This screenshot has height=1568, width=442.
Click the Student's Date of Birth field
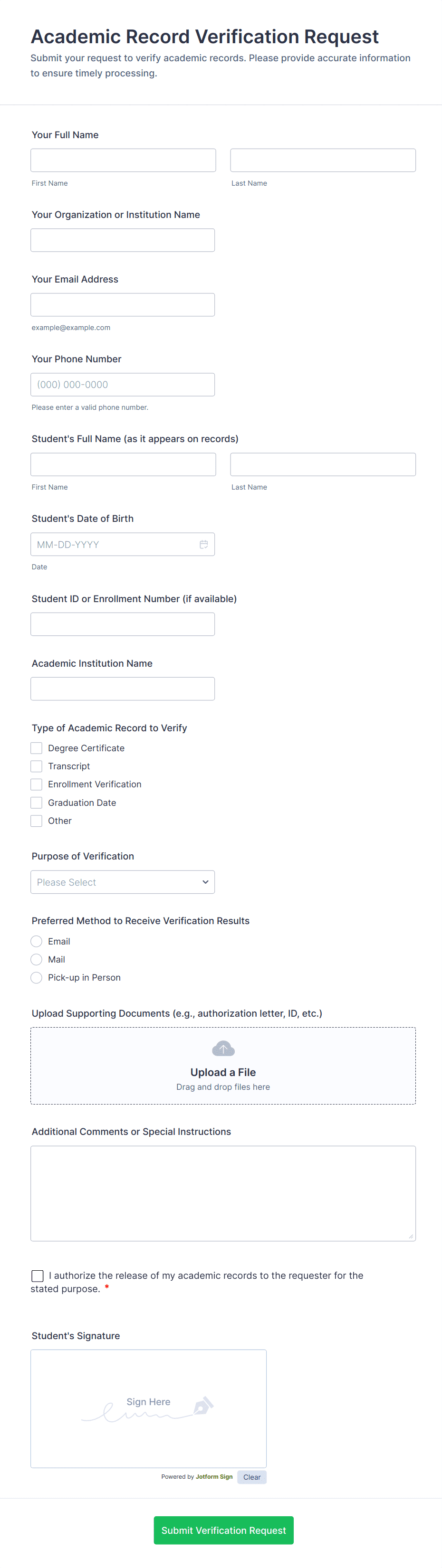[x=113, y=544]
